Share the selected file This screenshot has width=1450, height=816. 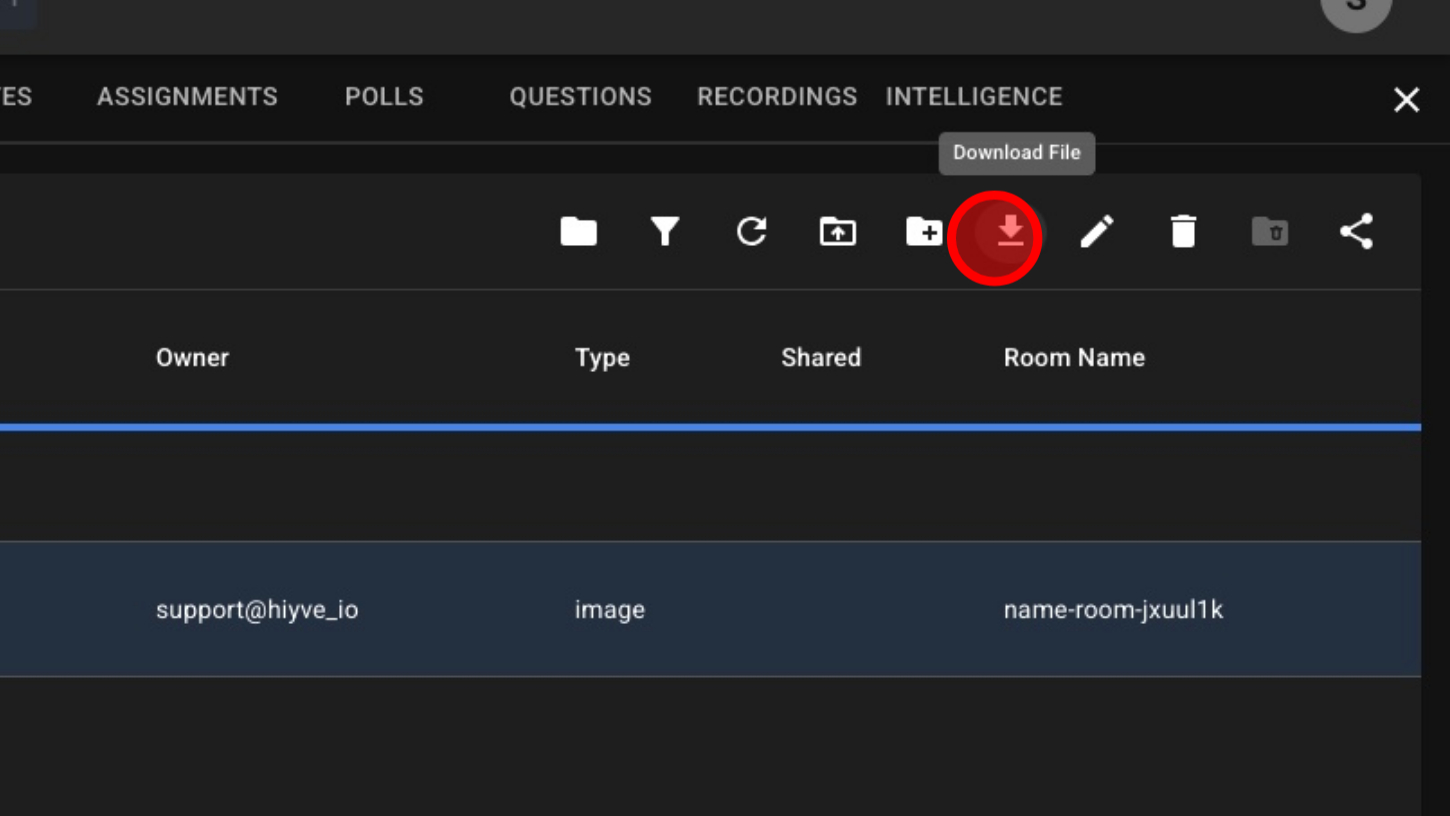[x=1356, y=232]
